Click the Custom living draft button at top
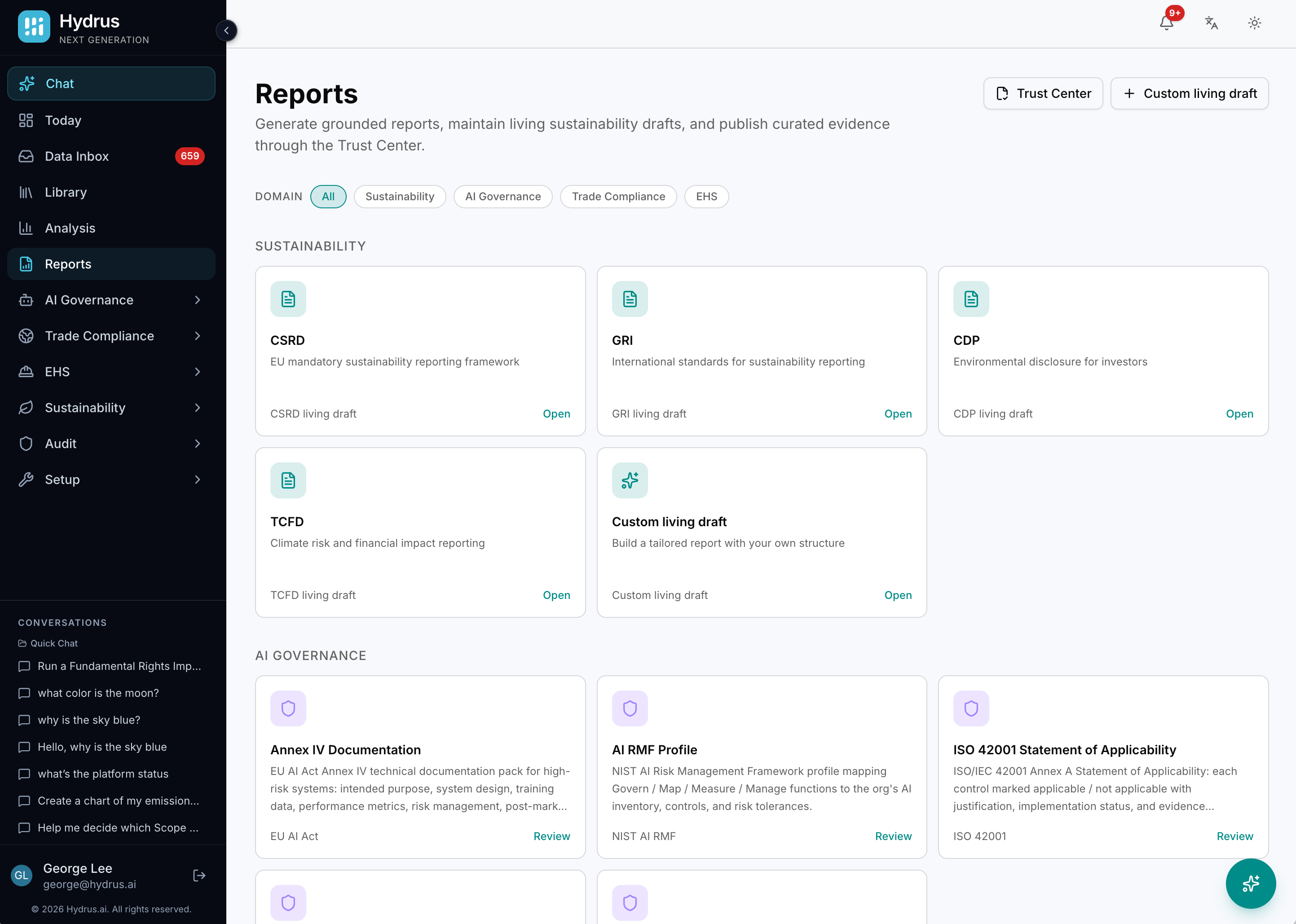The height and width of the screenshot is (924, 1296). click(1189, 93)
